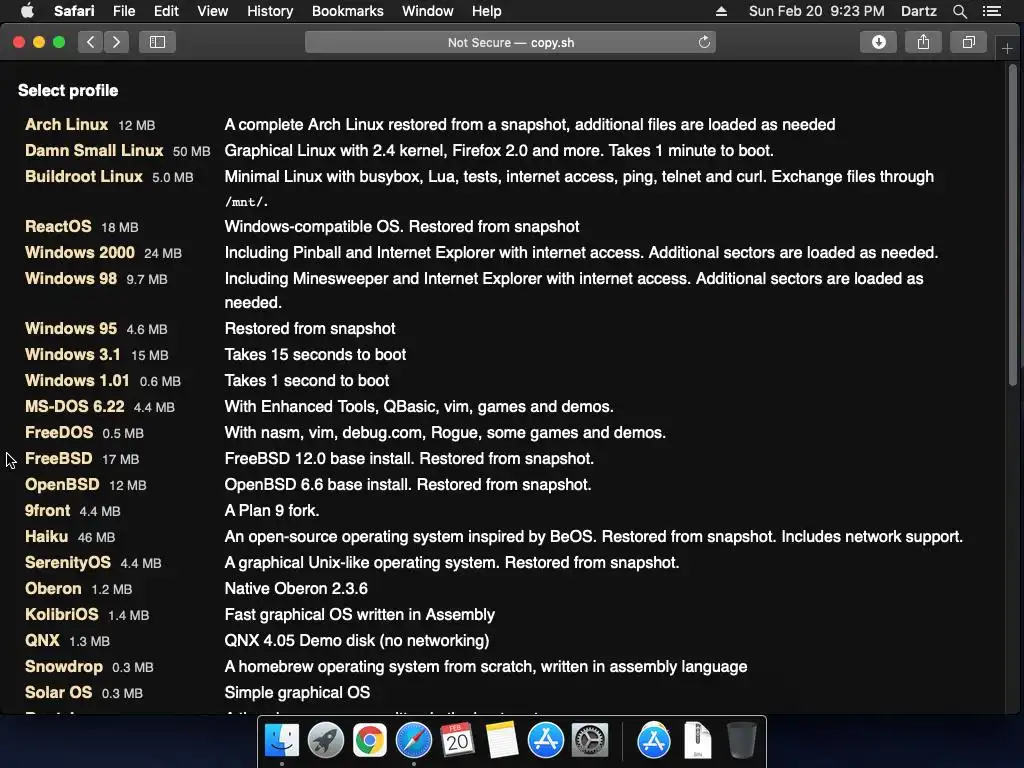Click 'A Plan 9 fork.' description
The width and height of the screenshot is (1024, 768).
click(x=272, y=511)
